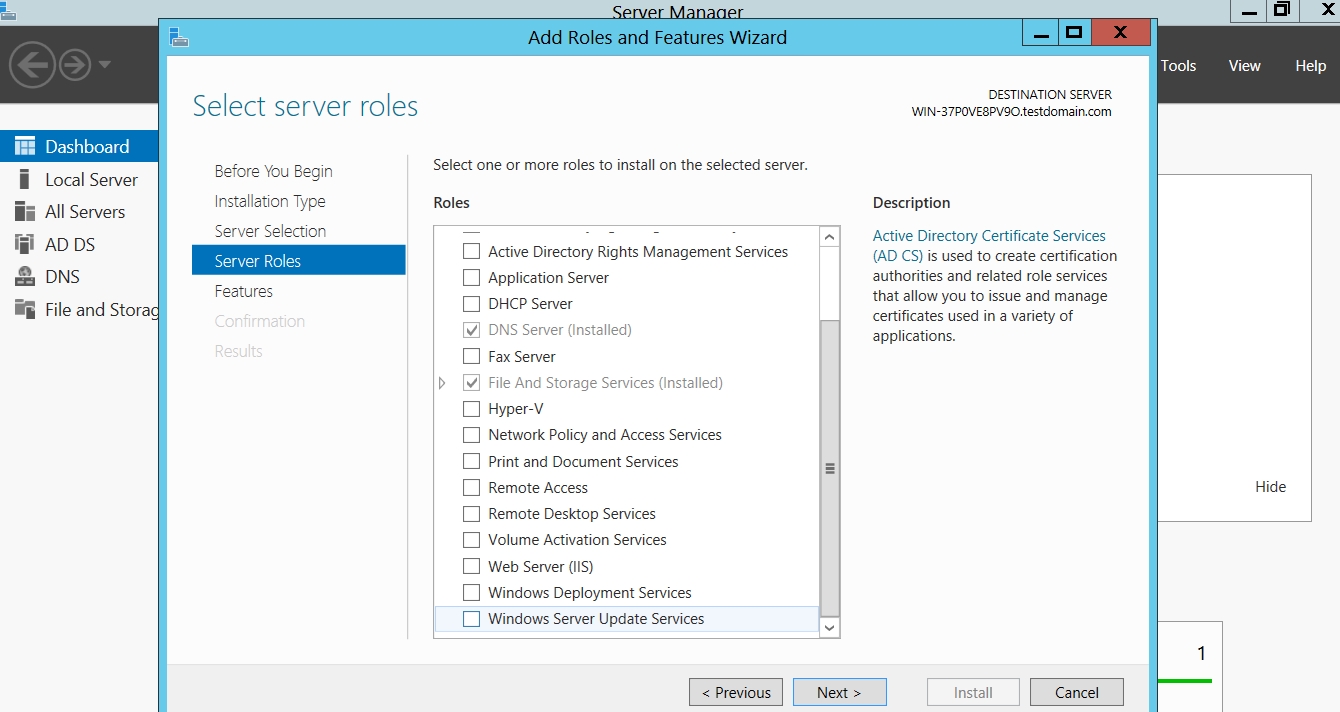Click the Server Manager back arrow
This screenshot has width=1340, height=712.
tap(31, 66)
